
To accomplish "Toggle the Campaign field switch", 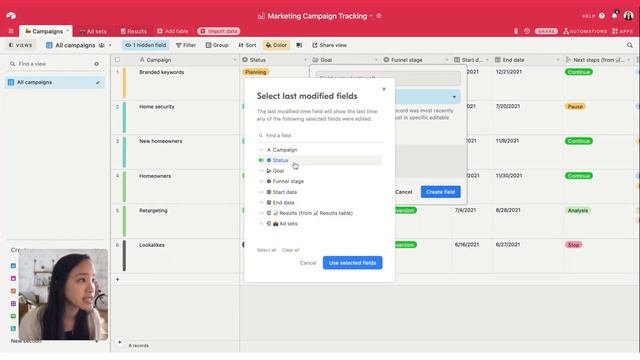I will click(261, 150).
